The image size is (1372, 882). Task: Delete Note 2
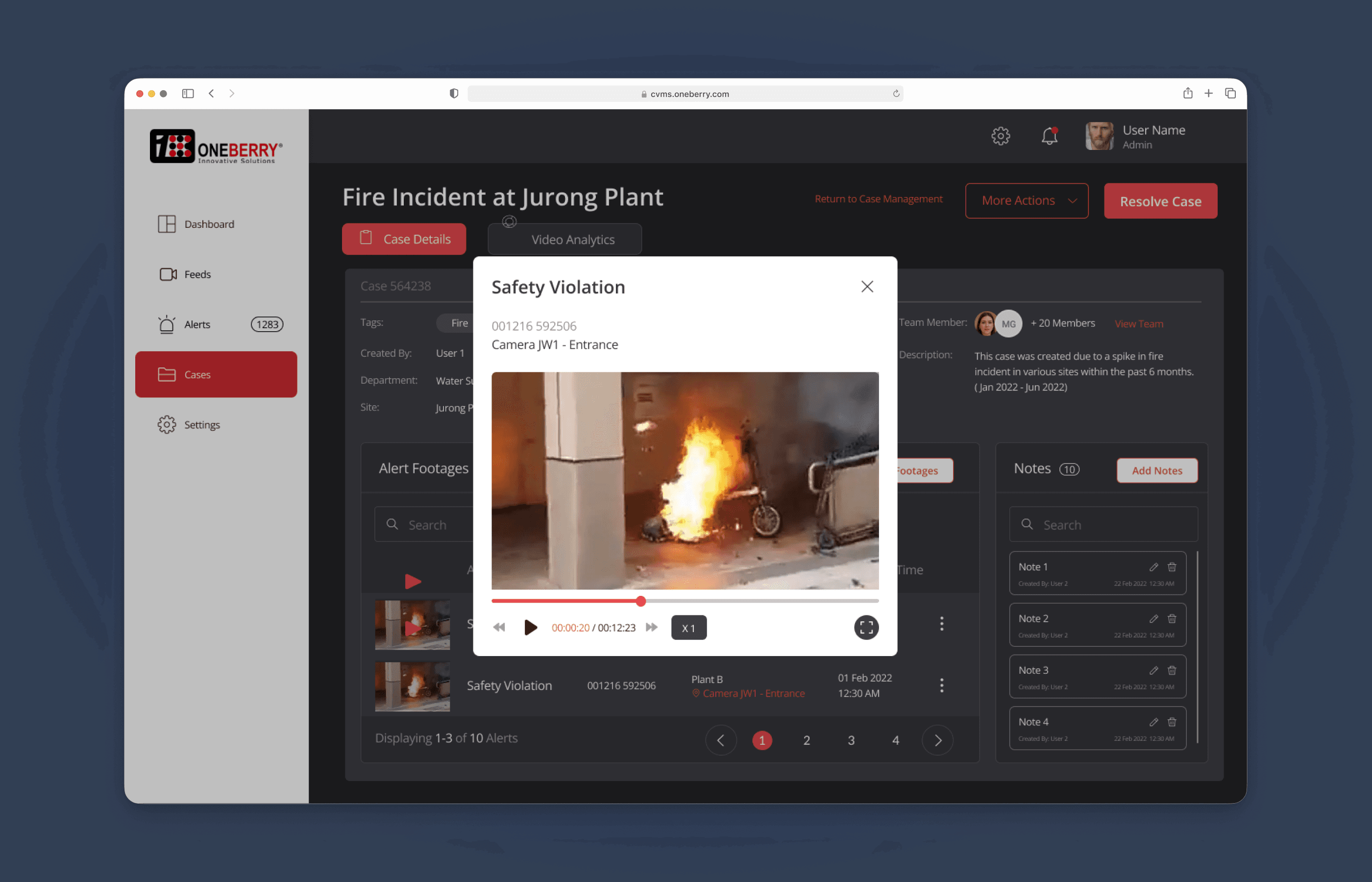point(1172,618)
